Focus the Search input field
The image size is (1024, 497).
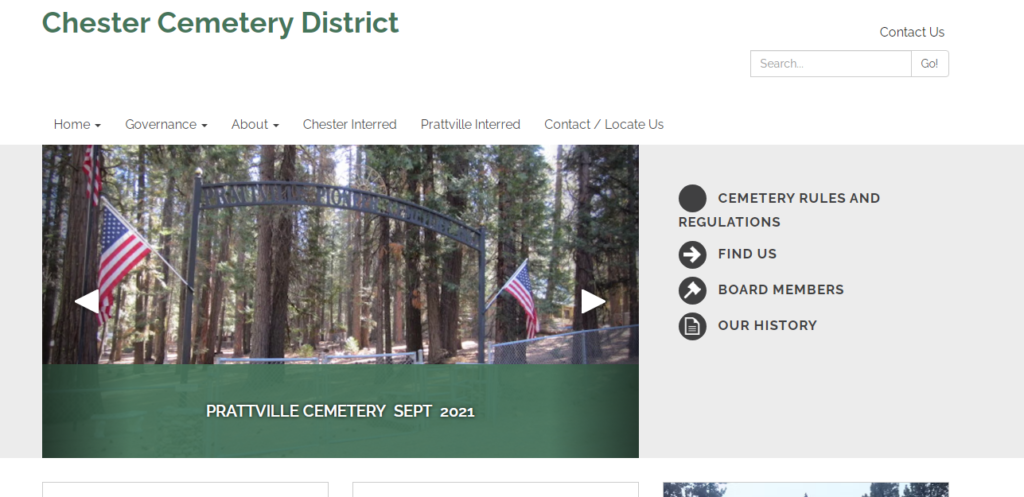831,63
